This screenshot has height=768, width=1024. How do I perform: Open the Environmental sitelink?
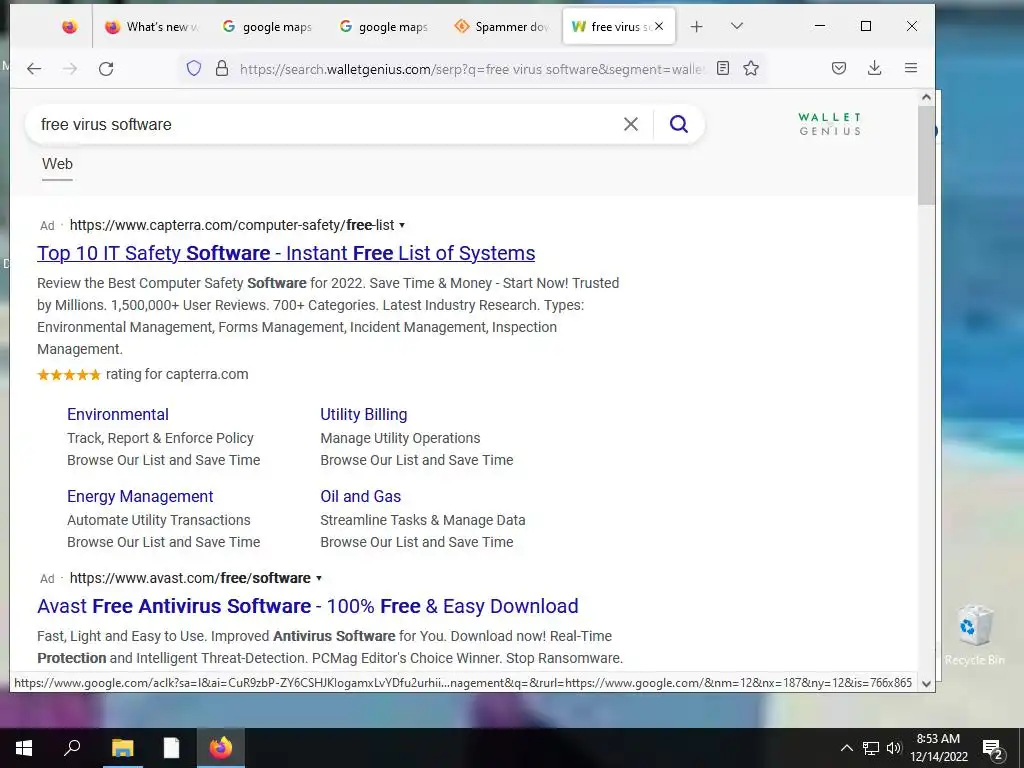pos(118,415)
